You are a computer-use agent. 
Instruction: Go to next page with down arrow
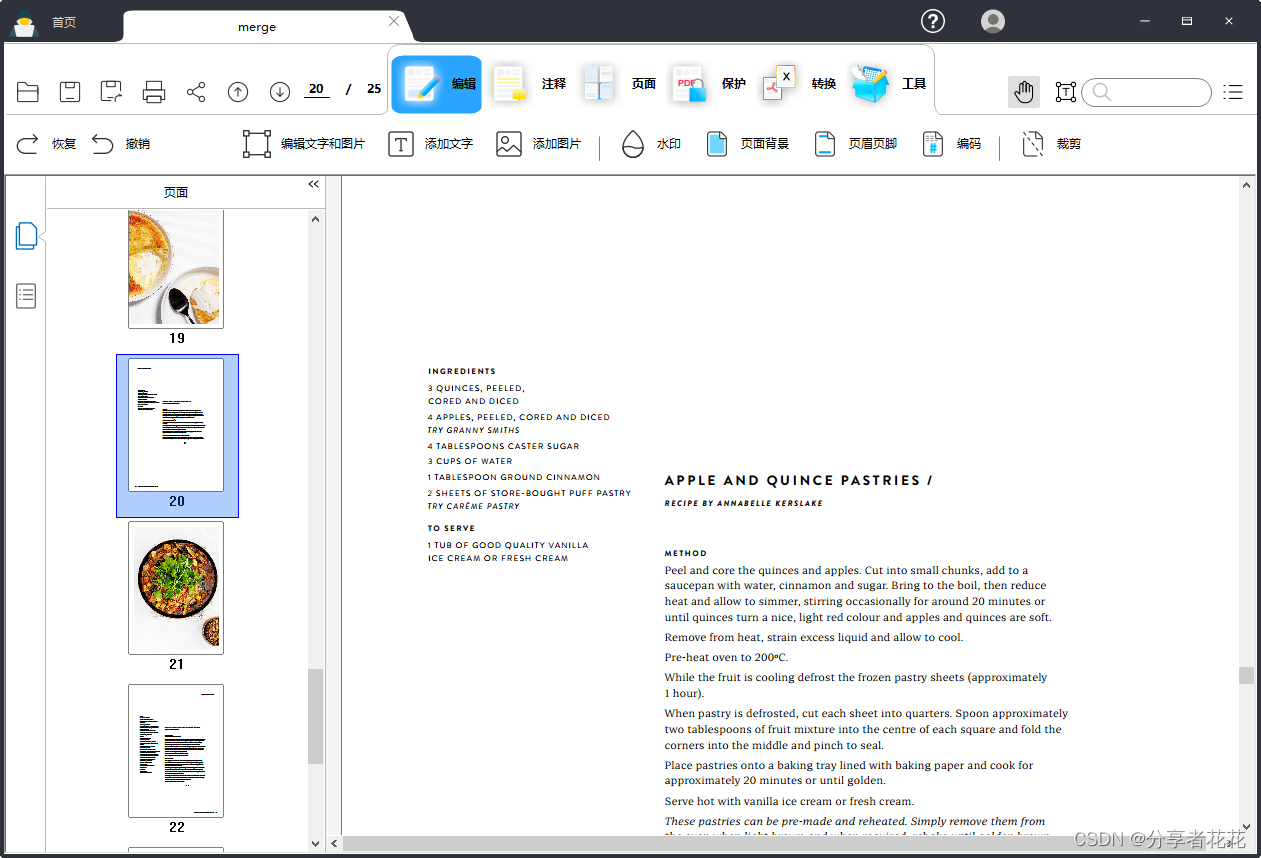click(x=280, y=92)
